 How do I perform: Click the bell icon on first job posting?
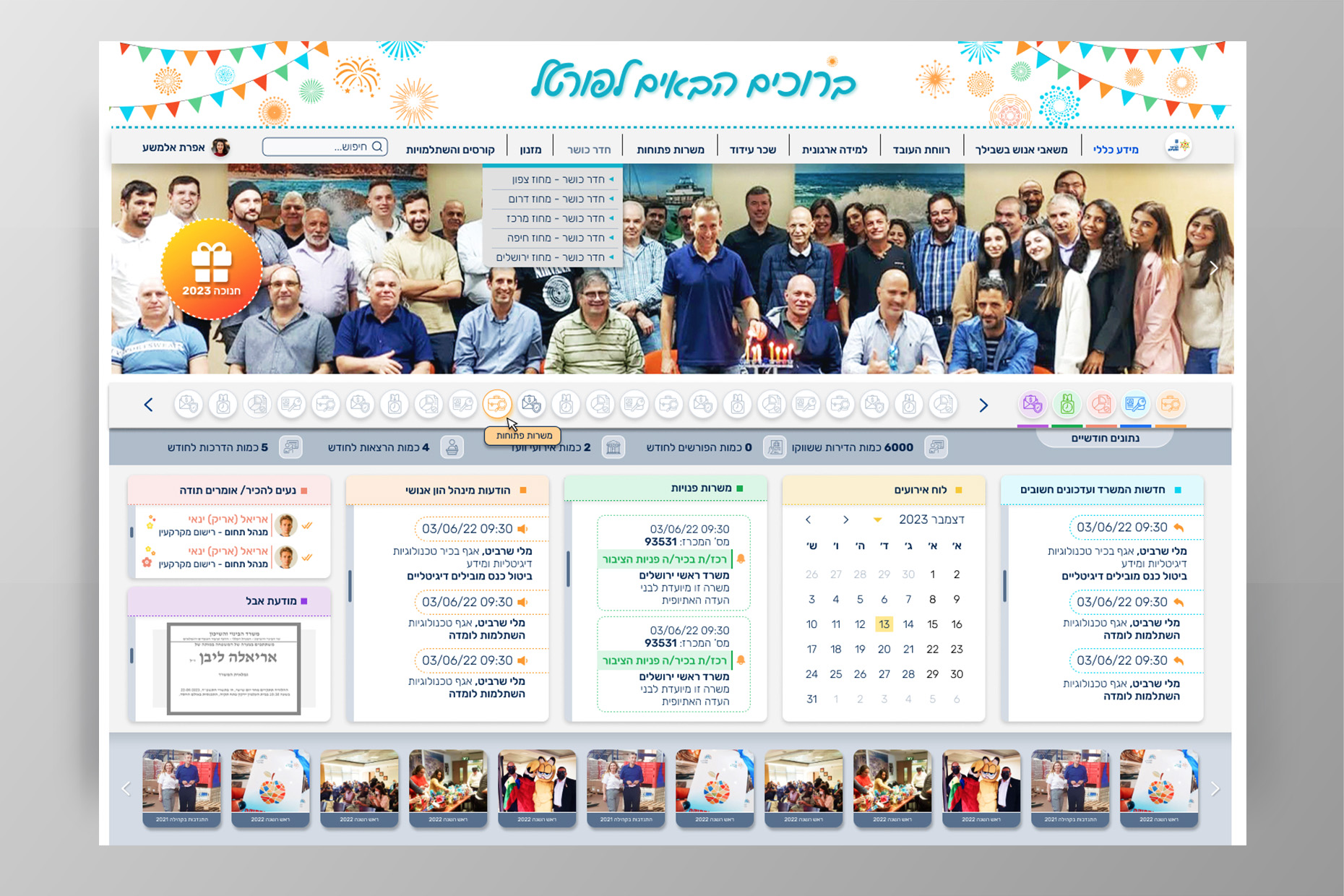tap(741, 559)
